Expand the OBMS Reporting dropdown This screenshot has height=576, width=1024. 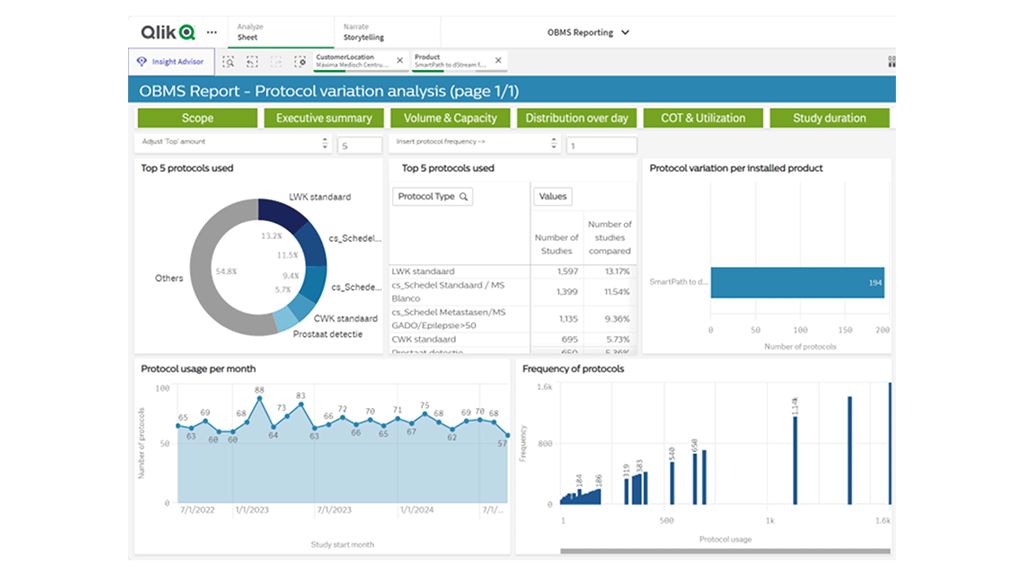pos(589,32)
